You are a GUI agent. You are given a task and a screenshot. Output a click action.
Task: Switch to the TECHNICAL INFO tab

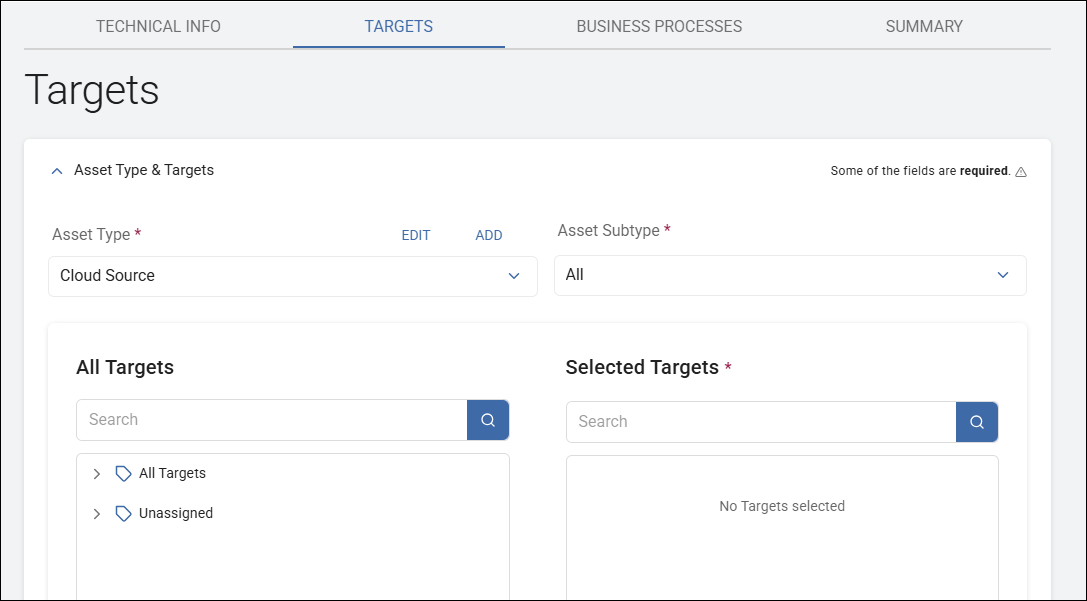[x=157, y=26]
